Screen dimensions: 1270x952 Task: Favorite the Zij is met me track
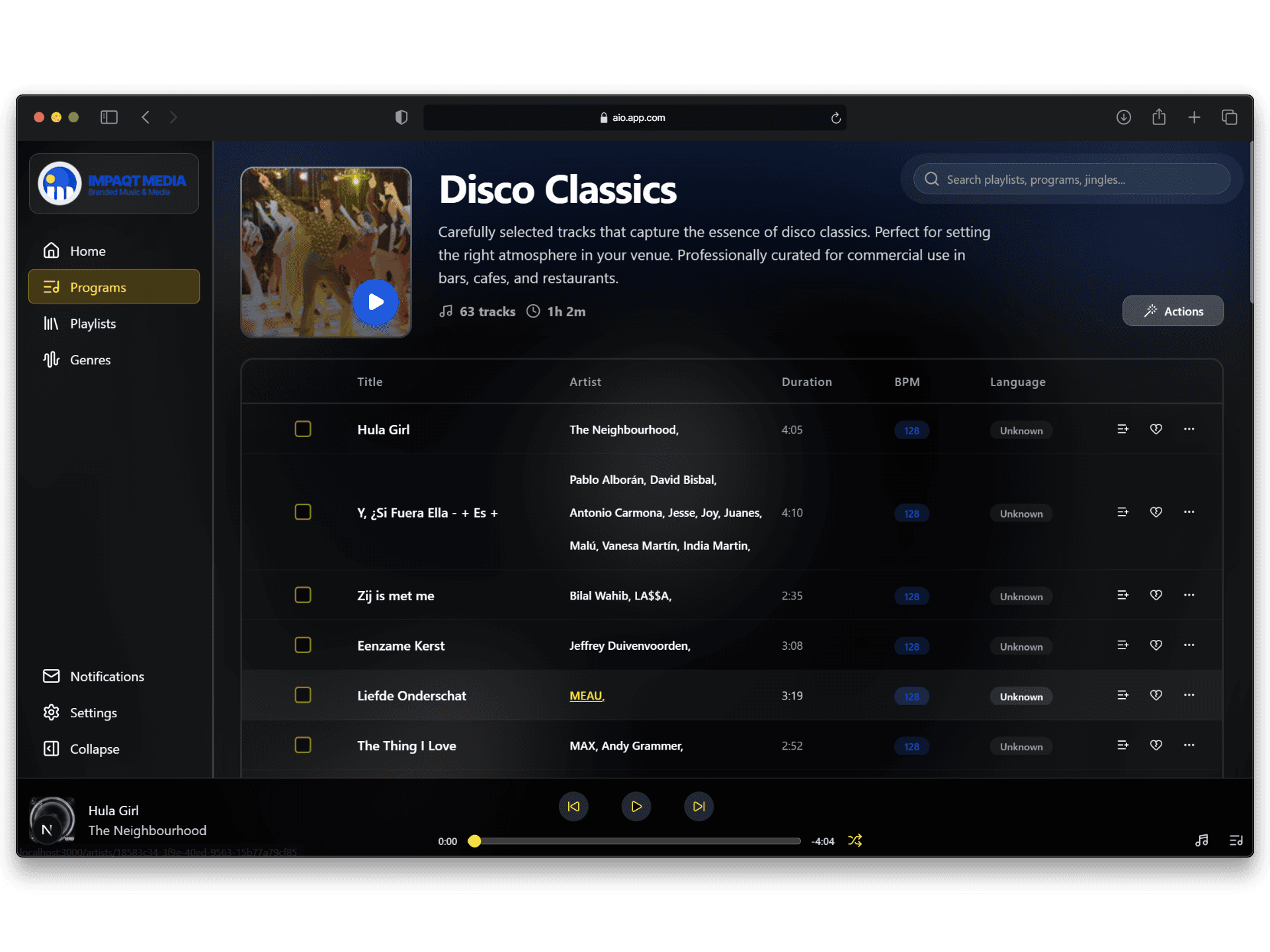(1156, 595)
